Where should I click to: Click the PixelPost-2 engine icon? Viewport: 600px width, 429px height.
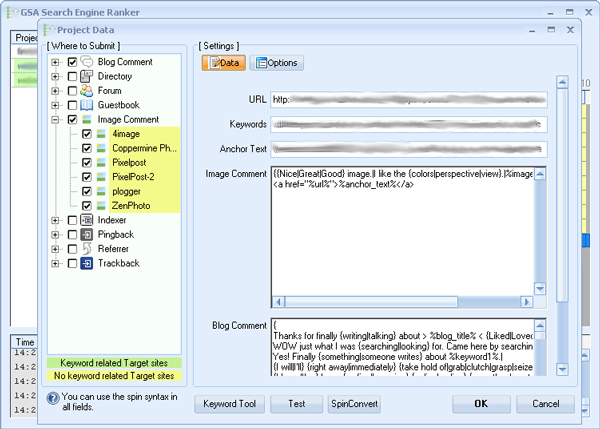[x=101, y=177]
